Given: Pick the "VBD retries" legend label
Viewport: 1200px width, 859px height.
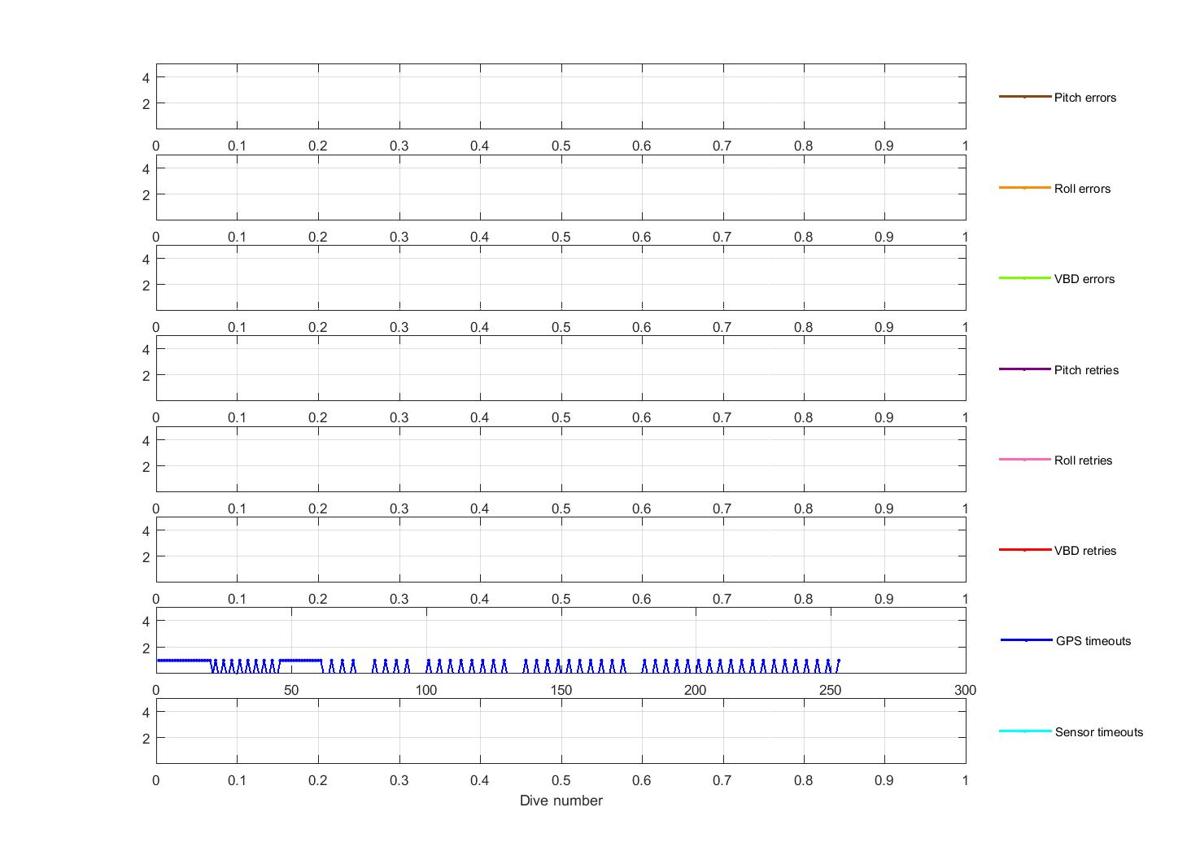Looking at the screenshot, I should coord(1085,551).
